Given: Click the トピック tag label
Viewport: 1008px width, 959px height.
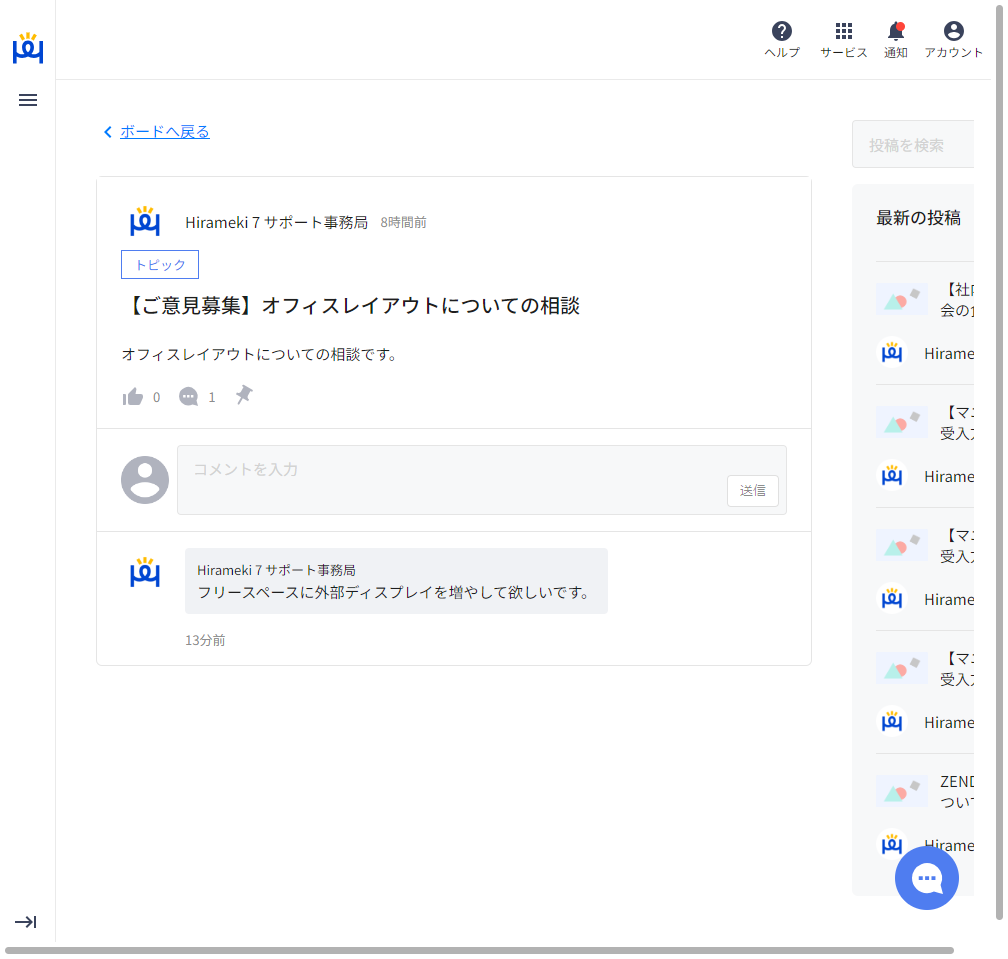Looking at the screenshot, I should (x=160, y=265).
